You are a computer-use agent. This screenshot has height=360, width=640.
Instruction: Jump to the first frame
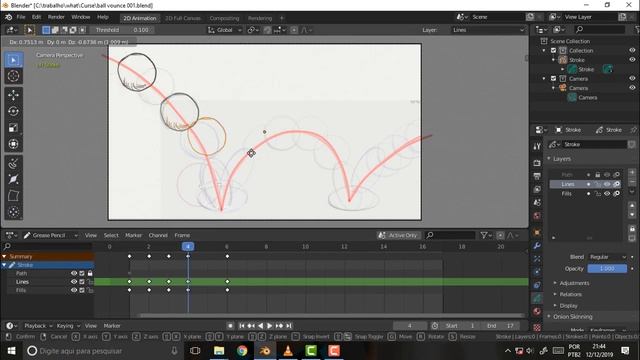coord(242,326)
